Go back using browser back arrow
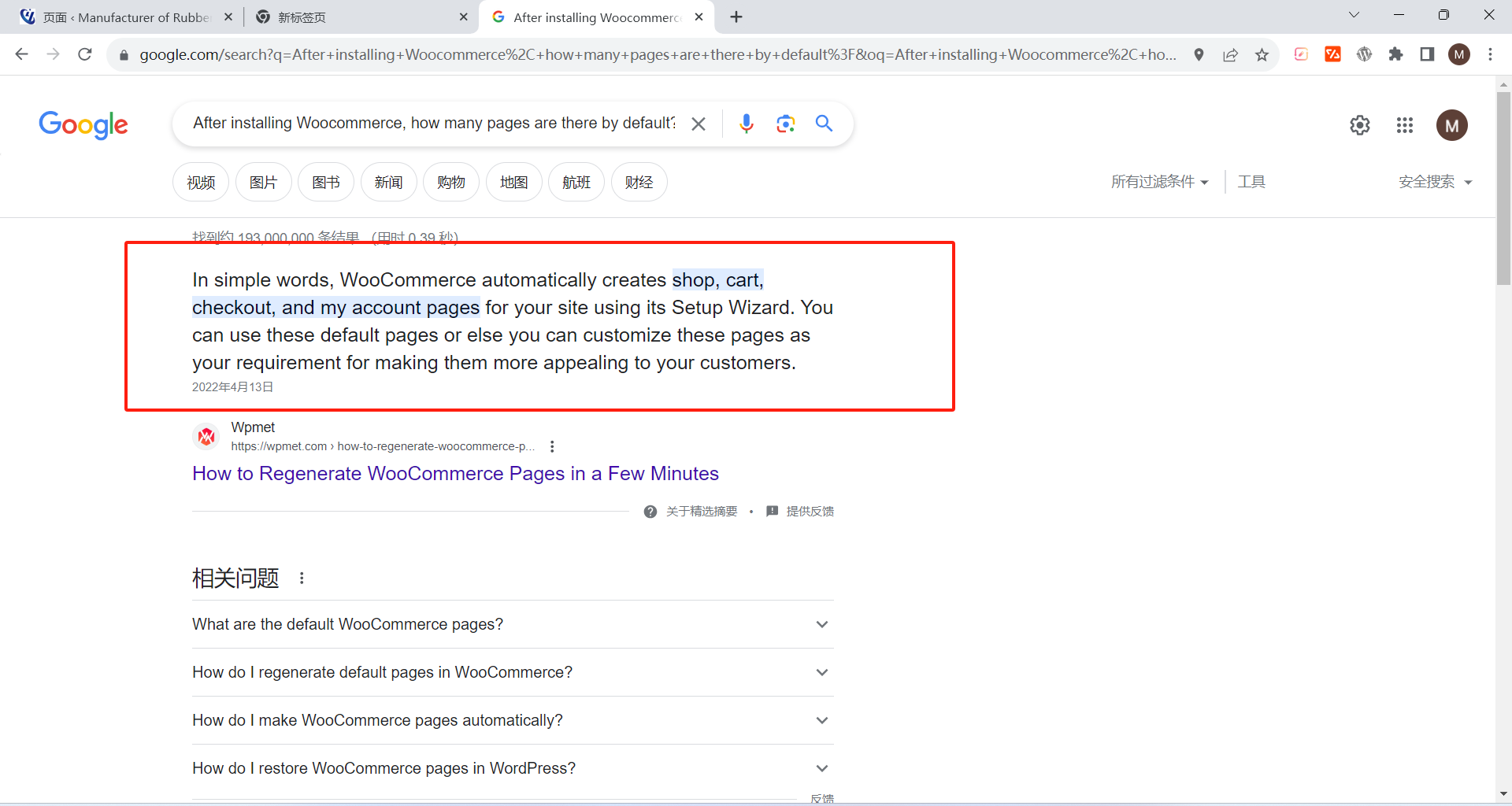Screen dimensions: 1512x806 click(21, 54)
